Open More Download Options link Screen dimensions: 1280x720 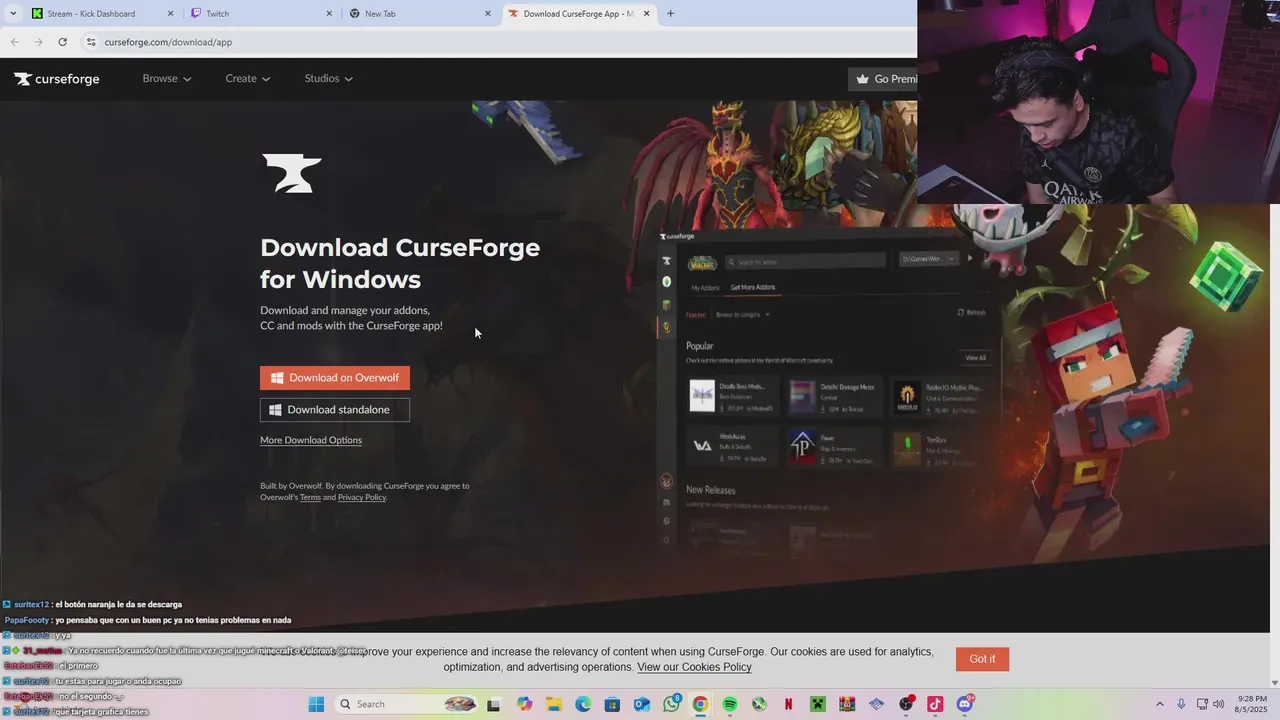click(311, 440)
